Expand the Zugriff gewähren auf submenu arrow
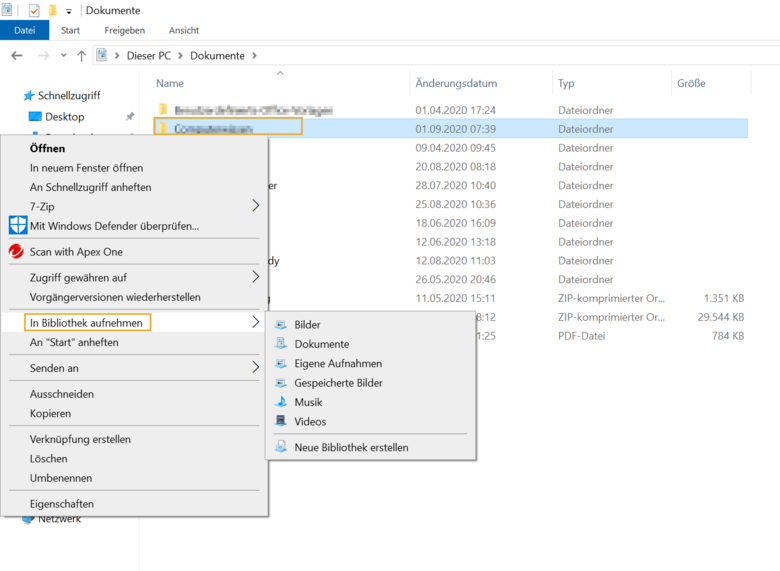Viewport: 780px width, 571px height. click(255, 277)
